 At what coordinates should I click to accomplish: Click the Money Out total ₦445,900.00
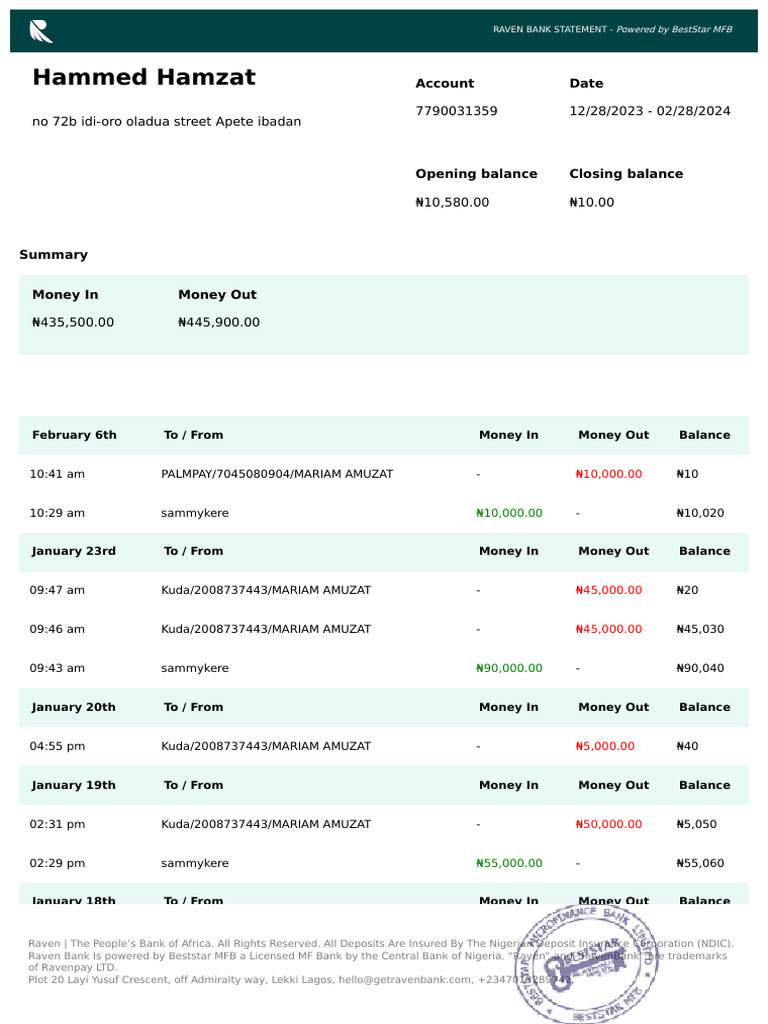coord(219,322)
